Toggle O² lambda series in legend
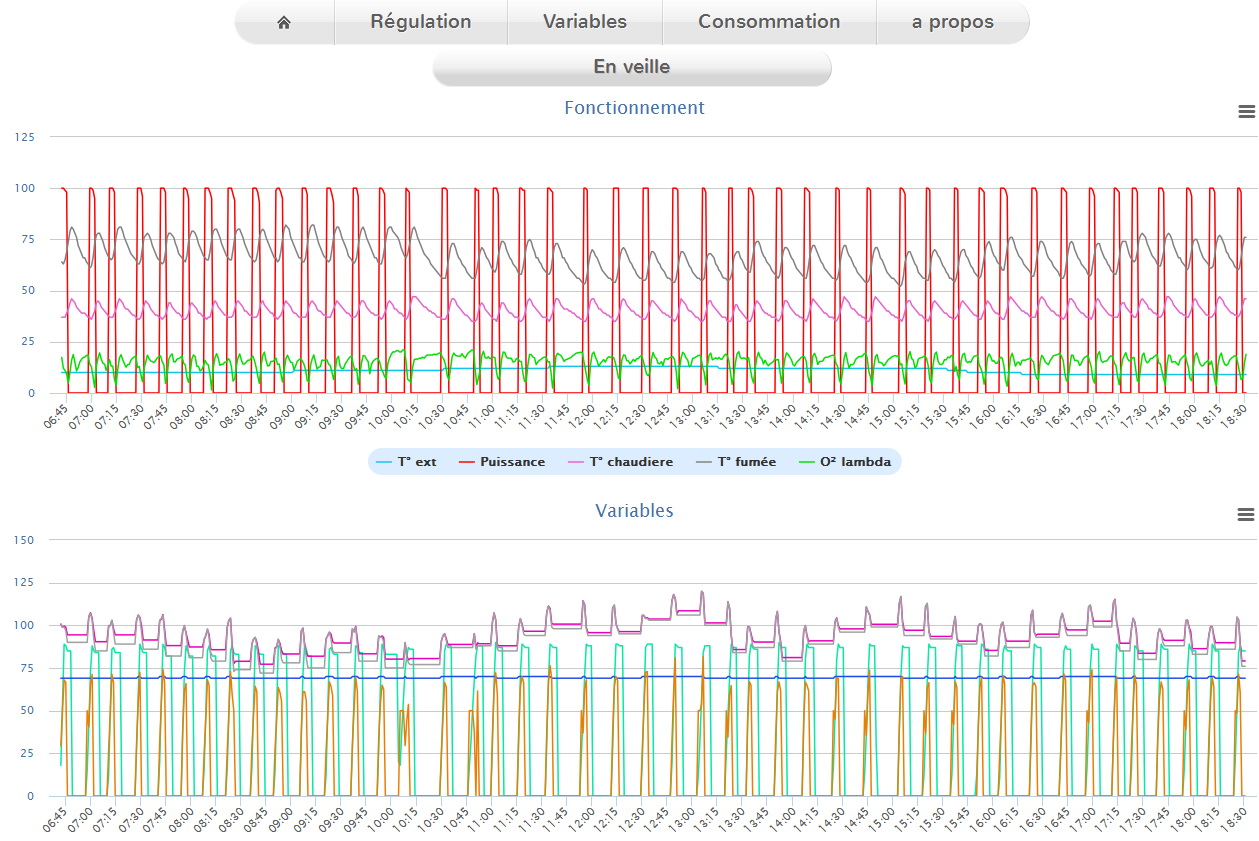Screen dimensions: 1259x841 pyautogui.click(x=844, y=462)
